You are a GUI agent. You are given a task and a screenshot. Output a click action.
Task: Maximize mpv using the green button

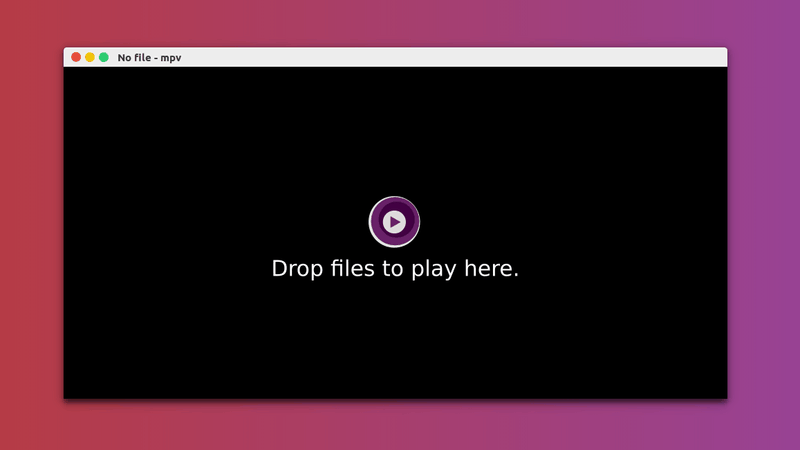pos(104,57)
